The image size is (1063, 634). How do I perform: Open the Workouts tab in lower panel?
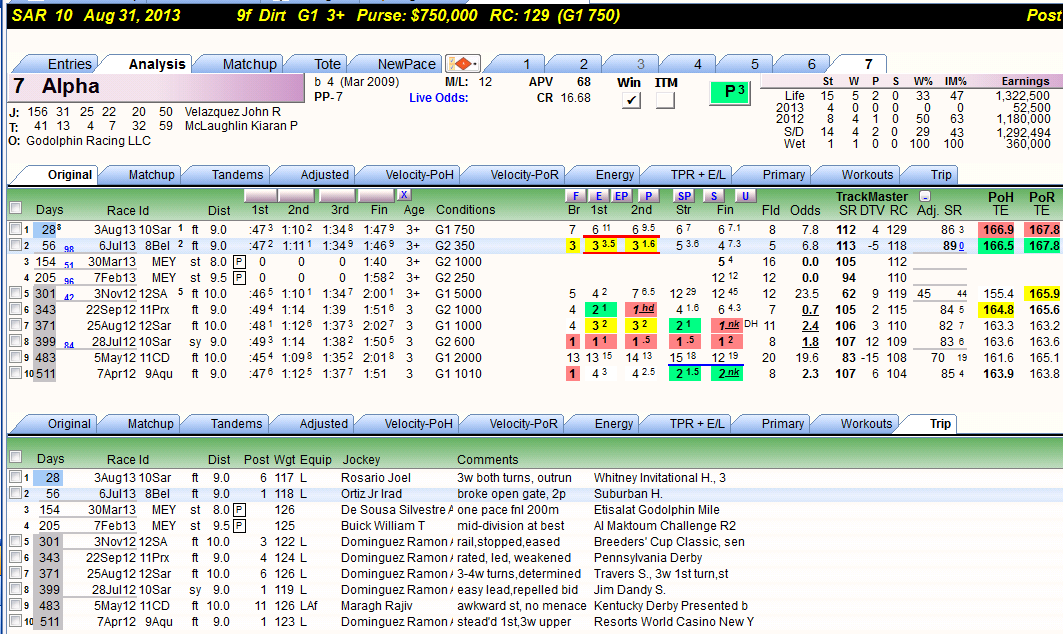click(866, 424)
